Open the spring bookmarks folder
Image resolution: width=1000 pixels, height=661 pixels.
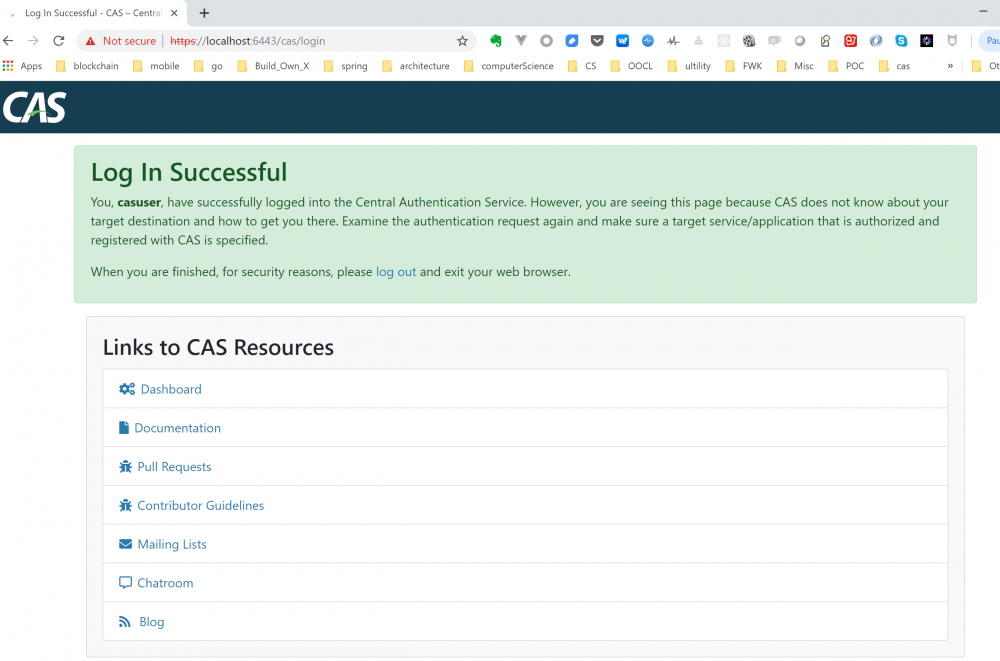(346, 66)
